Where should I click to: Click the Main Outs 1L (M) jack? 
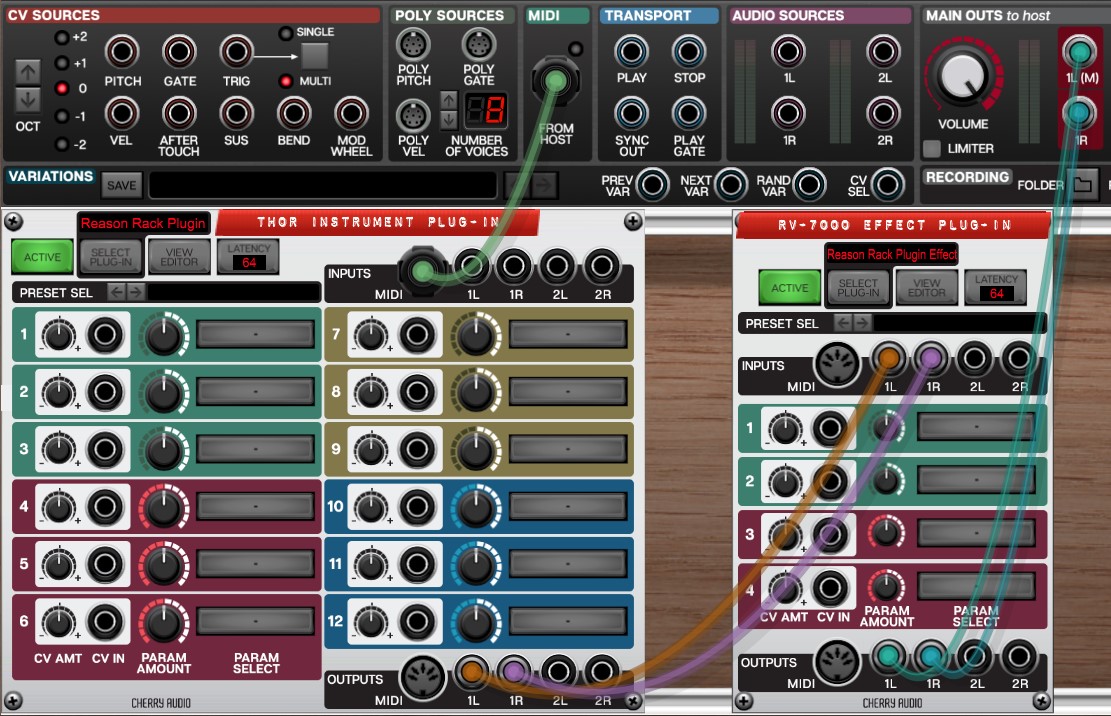coord(1079,52)
